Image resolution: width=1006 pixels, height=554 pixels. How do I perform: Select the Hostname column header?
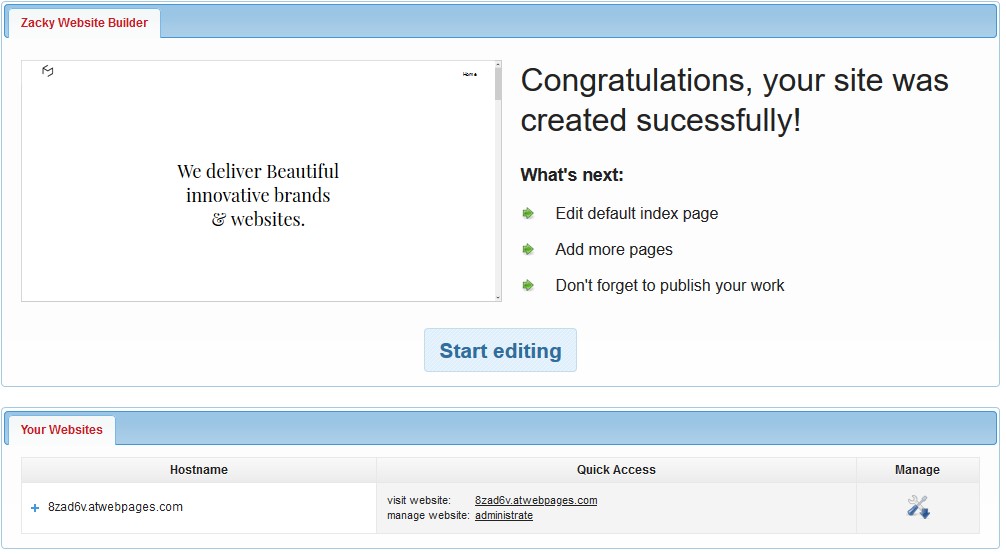coord(199,470)
